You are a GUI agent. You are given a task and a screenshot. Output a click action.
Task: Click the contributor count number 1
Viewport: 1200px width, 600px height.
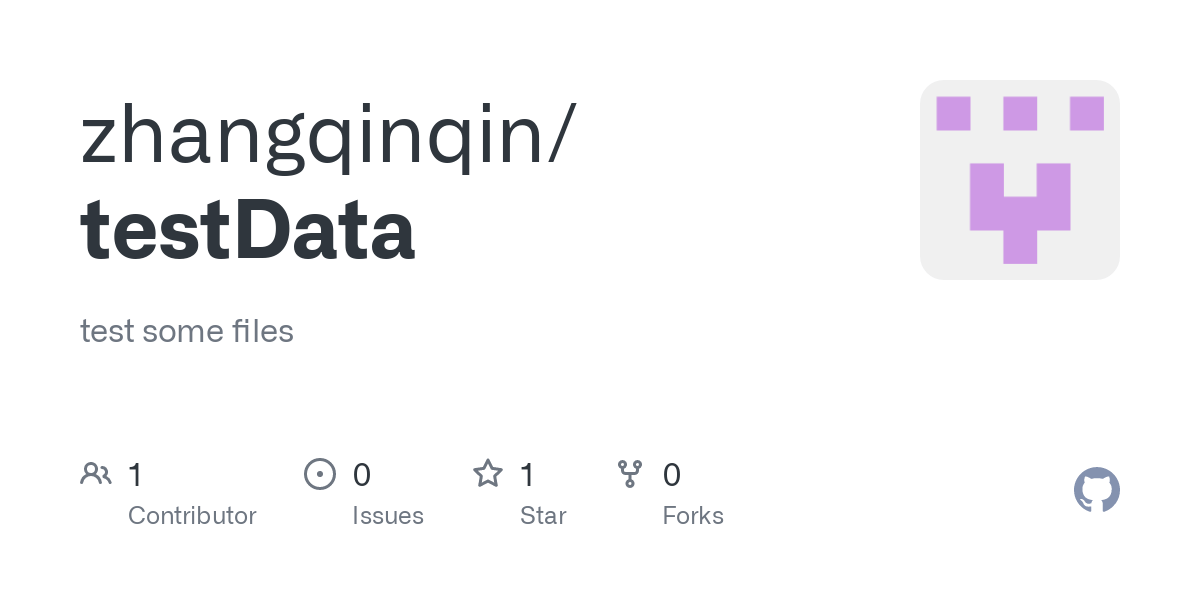(135, 475)
